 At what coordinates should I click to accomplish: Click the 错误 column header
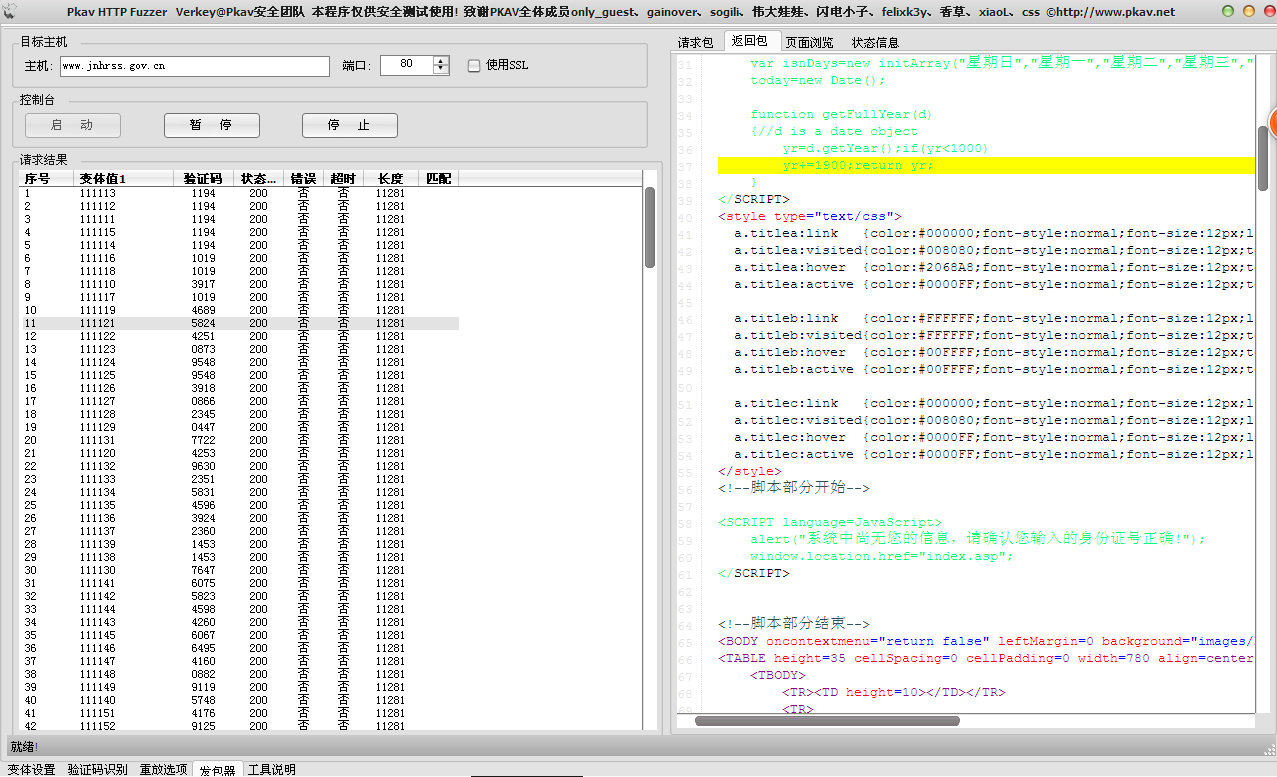[x=304, y=179]
